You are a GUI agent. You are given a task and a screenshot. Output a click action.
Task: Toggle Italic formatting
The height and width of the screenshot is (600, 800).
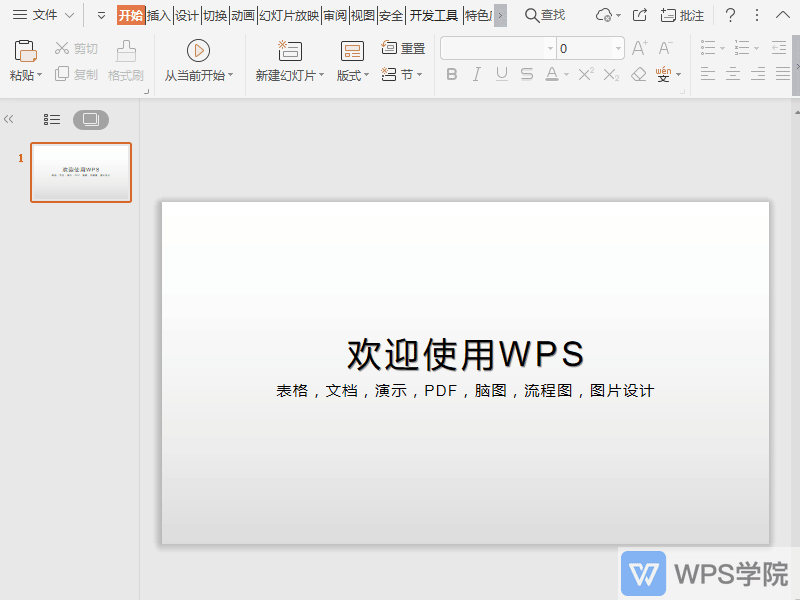(477, 73)
